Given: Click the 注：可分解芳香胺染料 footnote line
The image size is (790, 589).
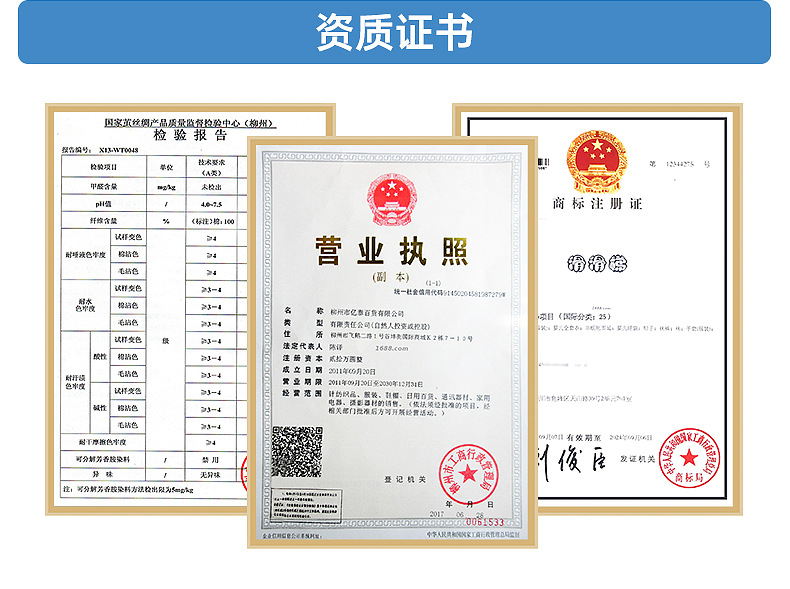Looking at the screenshot, I should tap(128, 489).
